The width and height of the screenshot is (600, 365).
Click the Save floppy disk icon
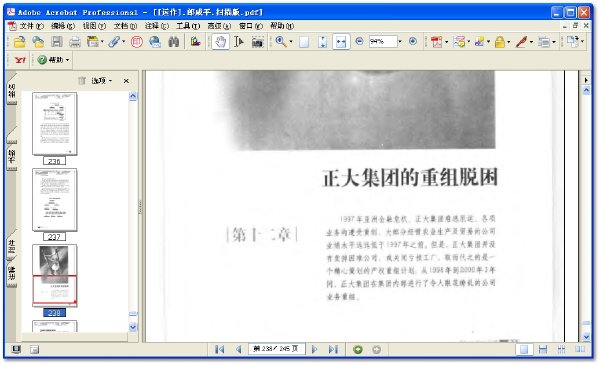click(57, 42)
